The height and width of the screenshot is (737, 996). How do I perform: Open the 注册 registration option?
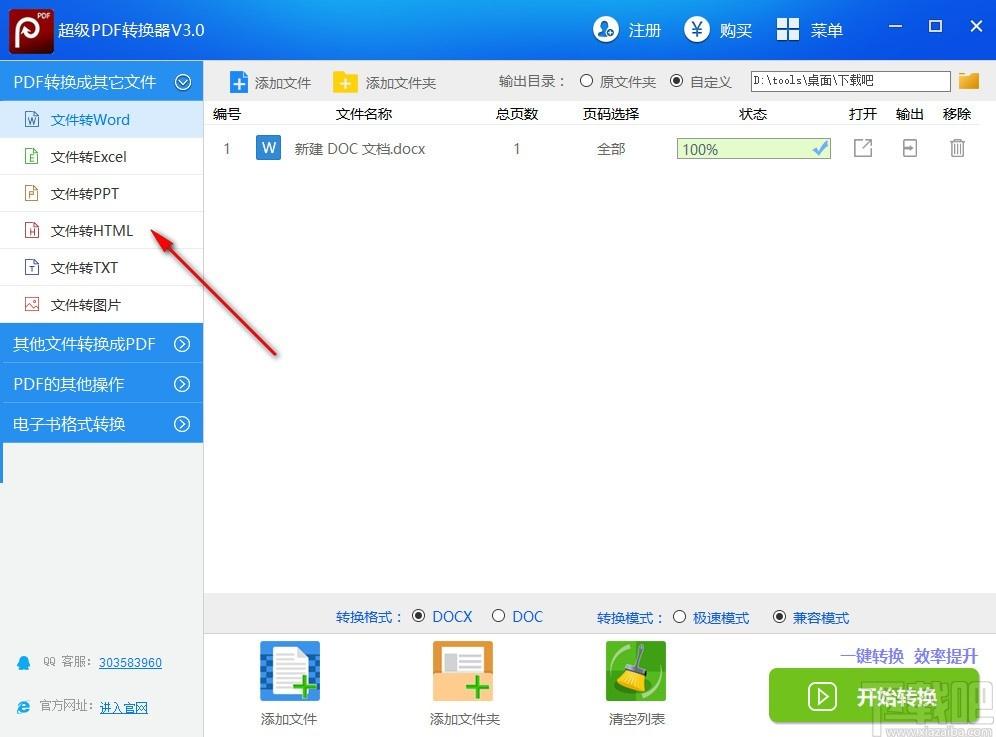[x=627, y=30]
